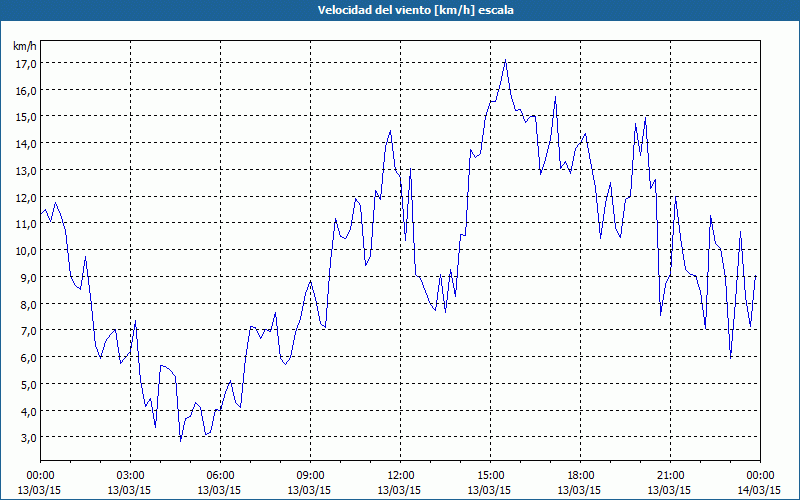Click the '09:00' time axis label

click(310, 476)
